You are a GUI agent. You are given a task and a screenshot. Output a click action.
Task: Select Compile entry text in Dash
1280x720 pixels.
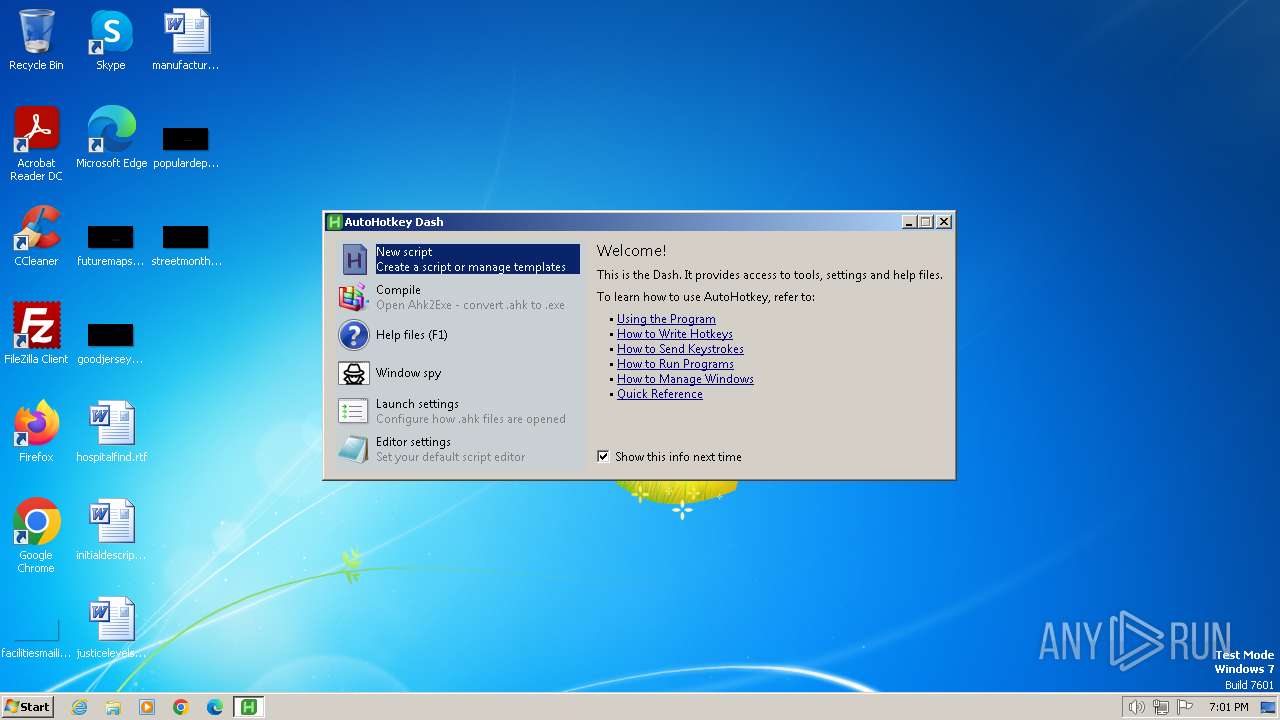pyautogui.click(x=398, y=290)
